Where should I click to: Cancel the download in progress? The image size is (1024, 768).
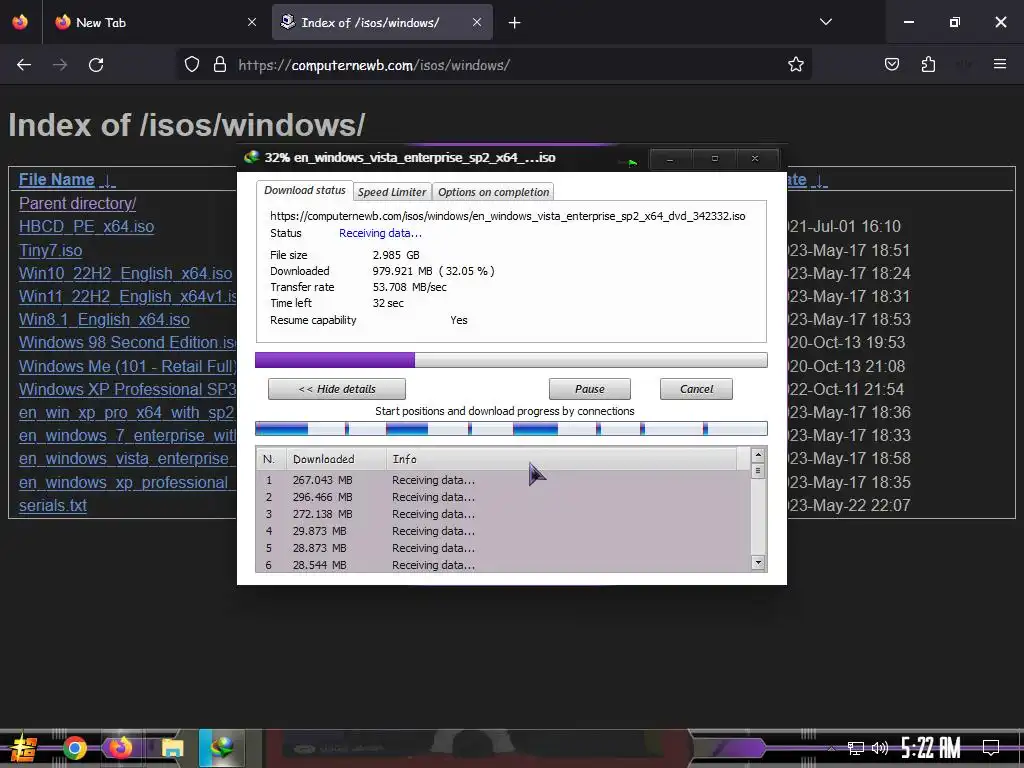coord(696,389)
